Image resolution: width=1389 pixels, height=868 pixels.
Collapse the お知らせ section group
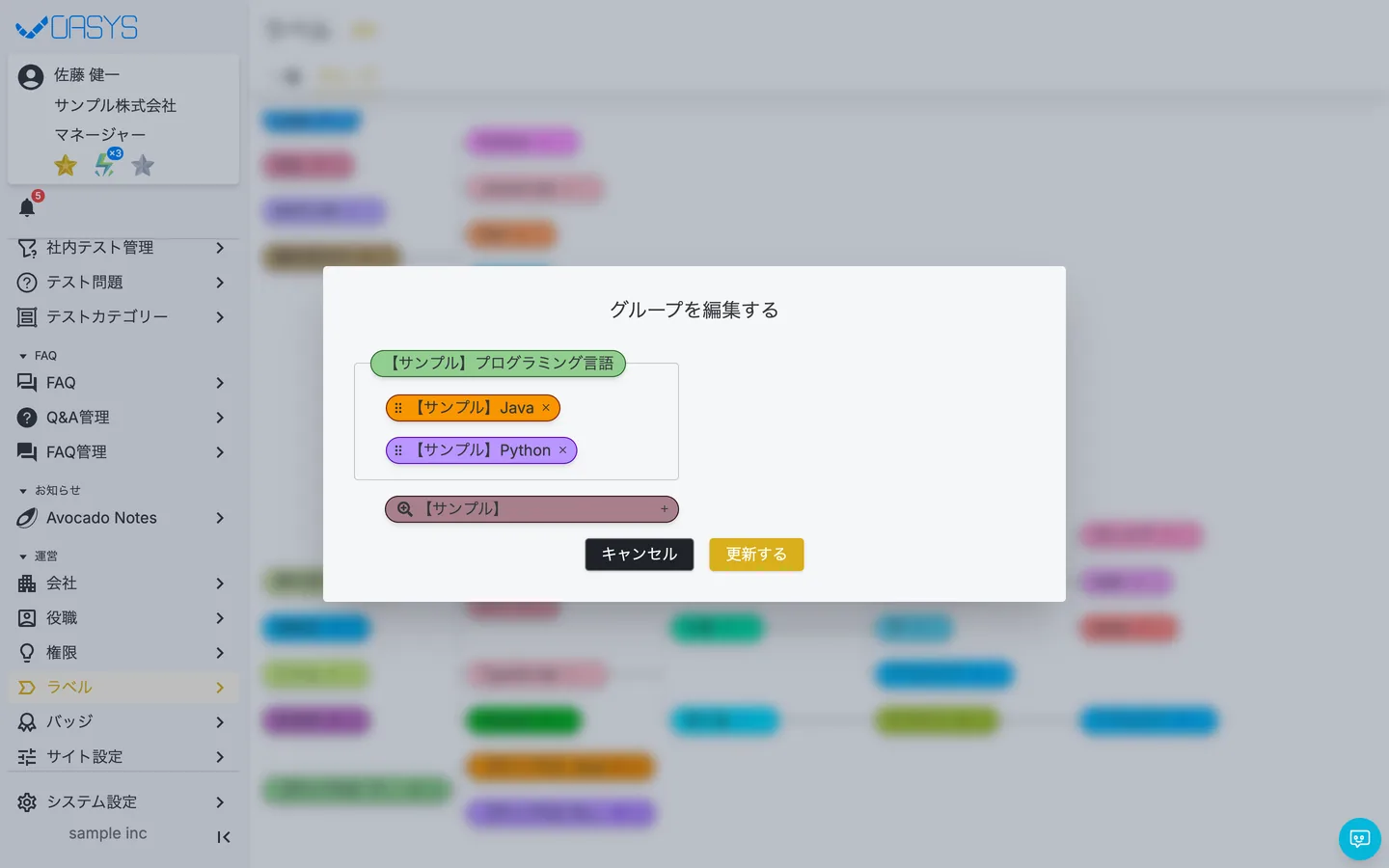(23, 491)
